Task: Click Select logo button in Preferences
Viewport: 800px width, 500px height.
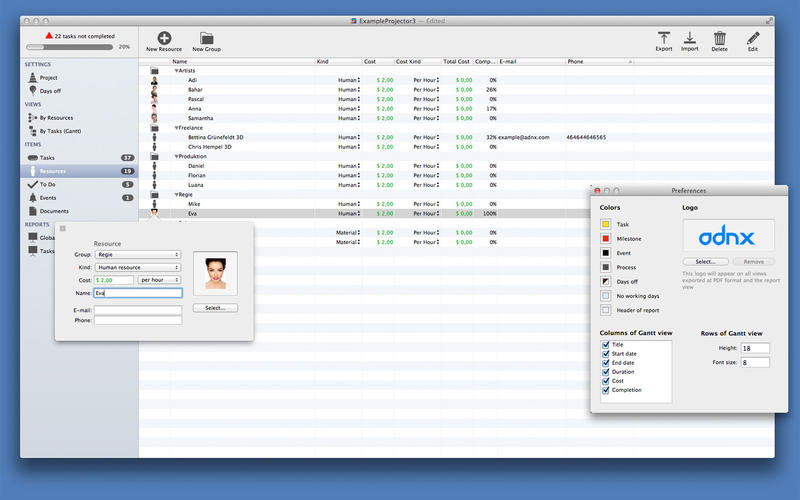Action: click(x=705, y=262)
